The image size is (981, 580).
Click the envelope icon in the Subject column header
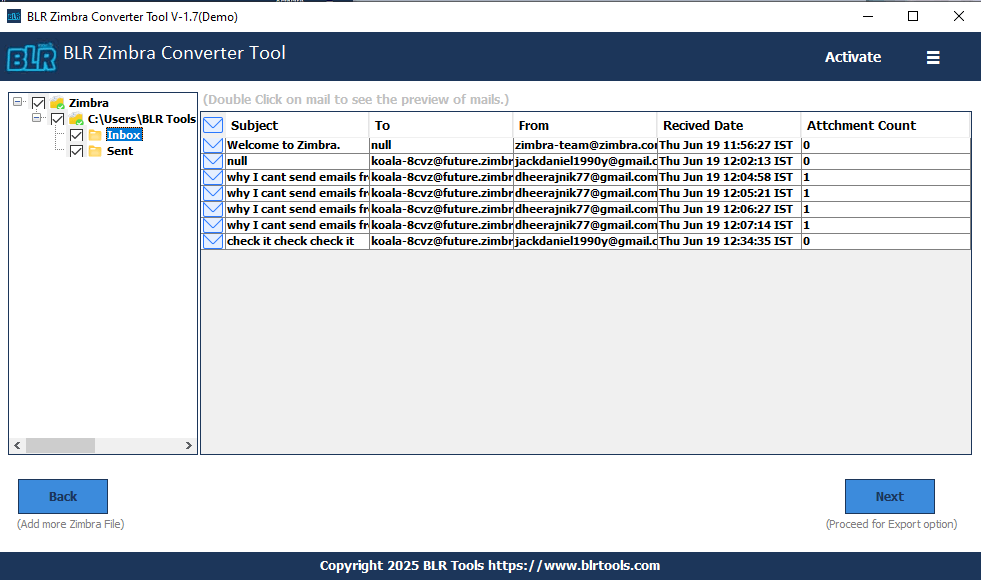pyautogui.click(x=212, y=125)
